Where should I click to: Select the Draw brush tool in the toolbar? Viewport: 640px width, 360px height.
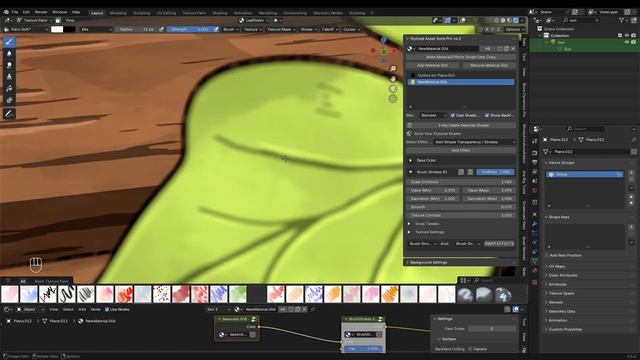pos(9,42)
